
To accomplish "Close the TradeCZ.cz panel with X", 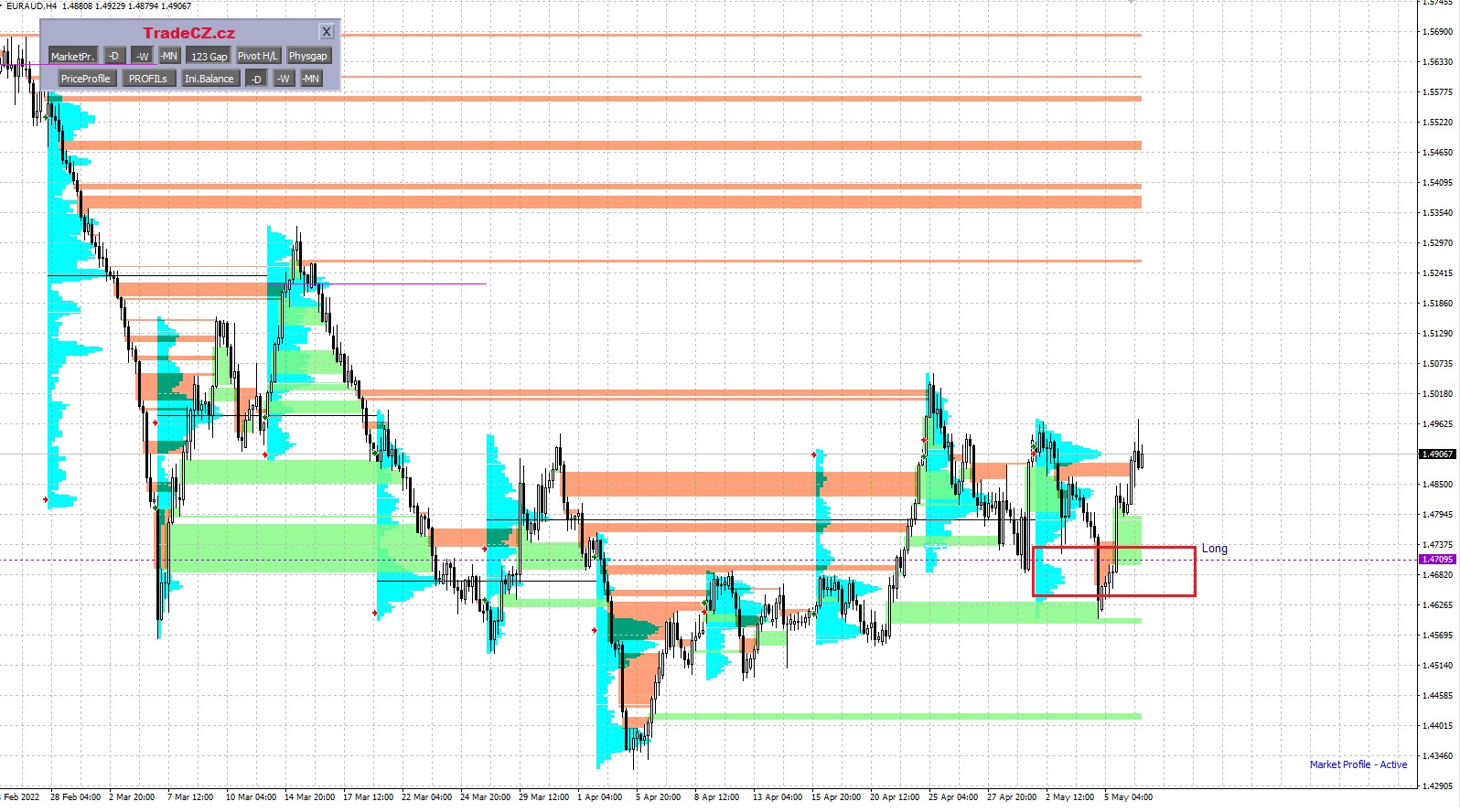I will [x=327, y=32].
